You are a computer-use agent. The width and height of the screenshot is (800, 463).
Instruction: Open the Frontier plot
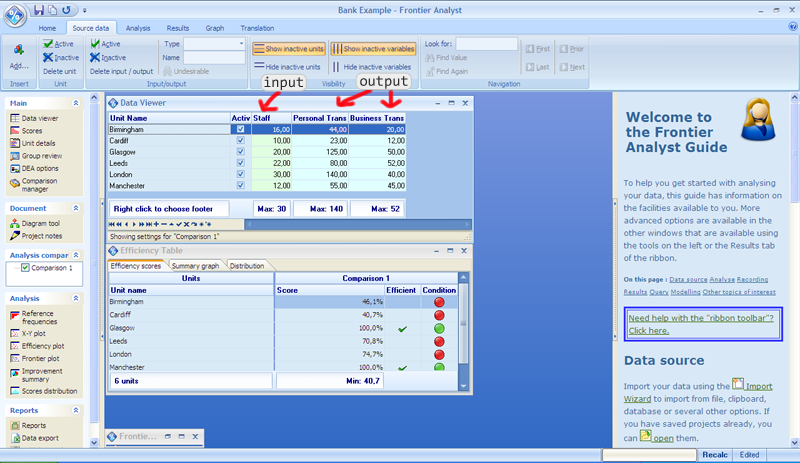(x=34, y=358)
